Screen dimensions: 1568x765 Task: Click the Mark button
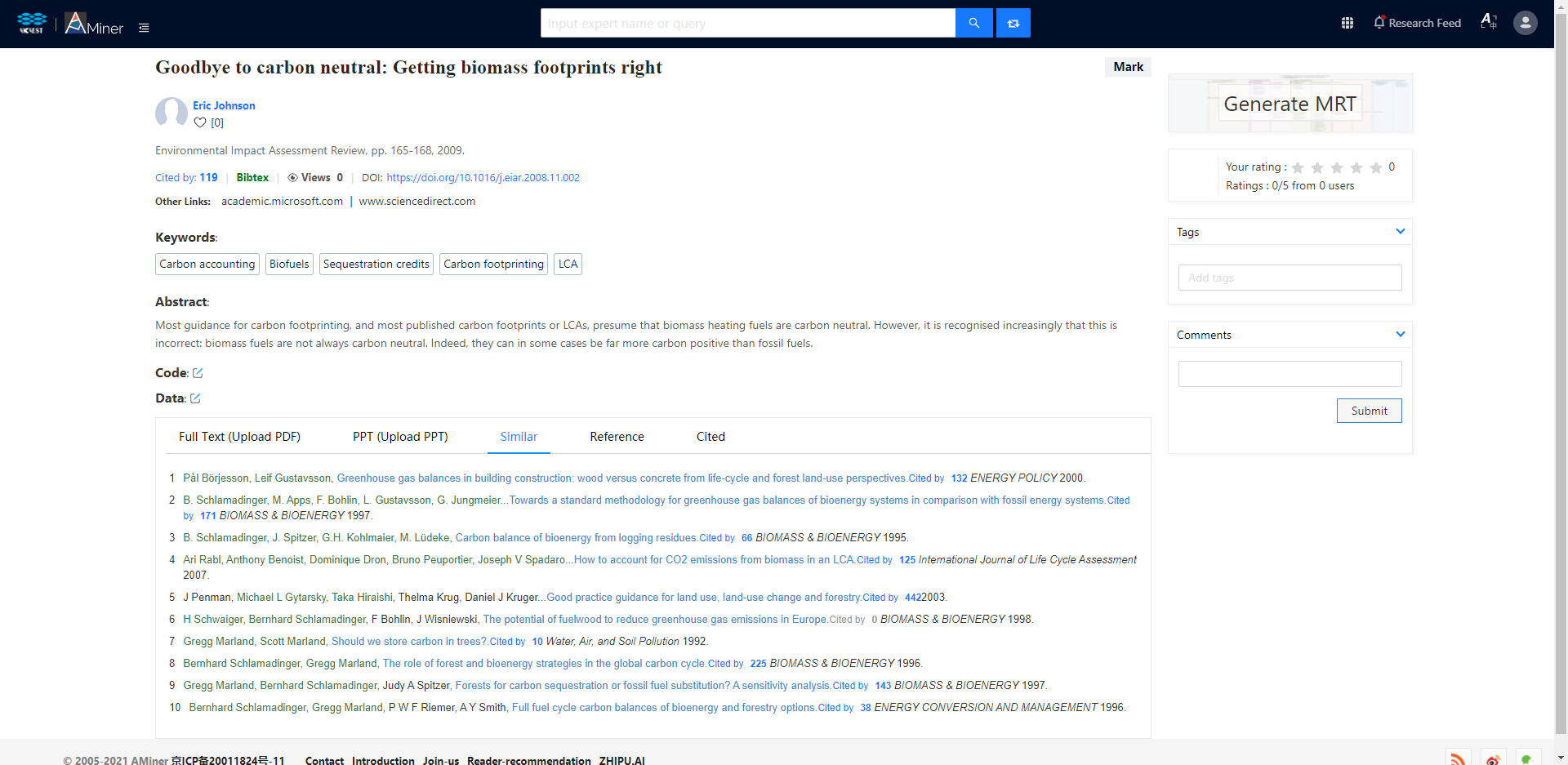[x=1128, y=67]
